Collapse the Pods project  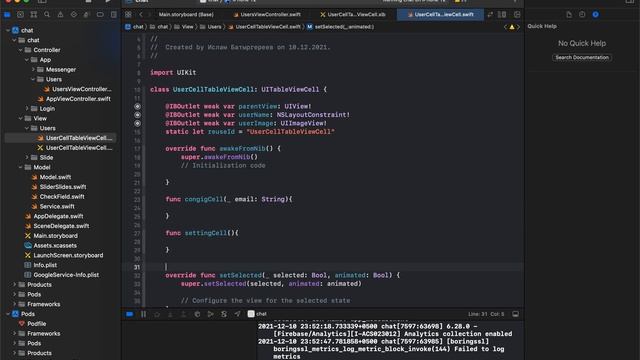point(8,314)
